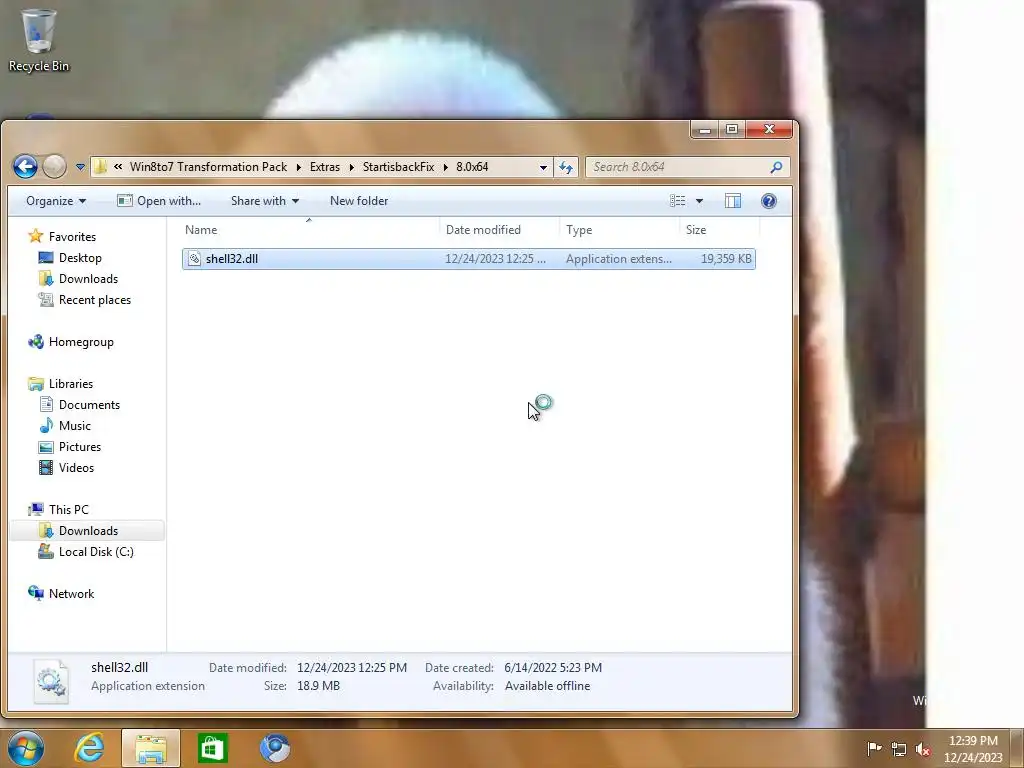
Task: Create a New folder
Action: (359, 201)
